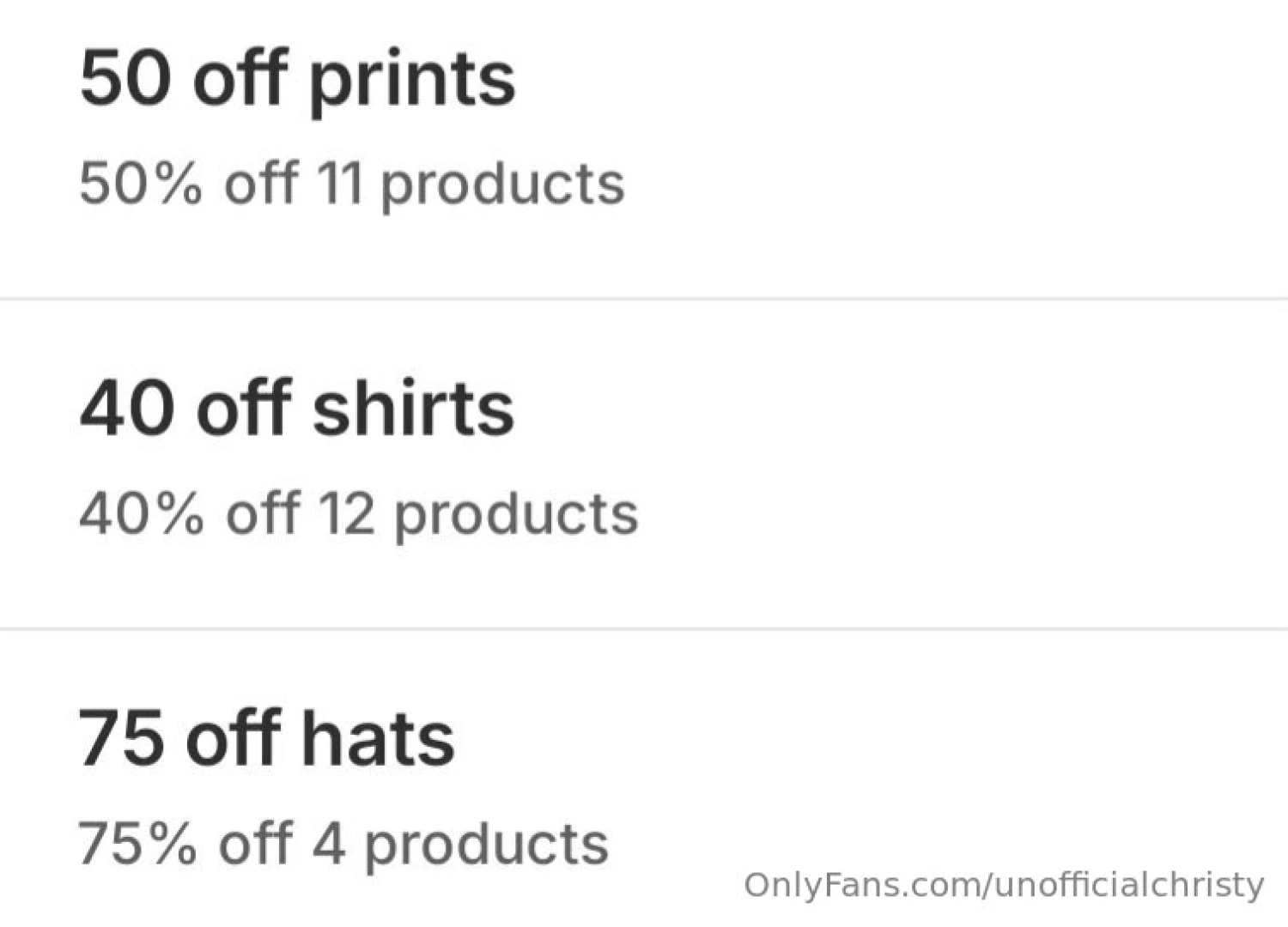Click the '50% off 11 products' subtitle
1288x927 pixels.
pos(350,181)
